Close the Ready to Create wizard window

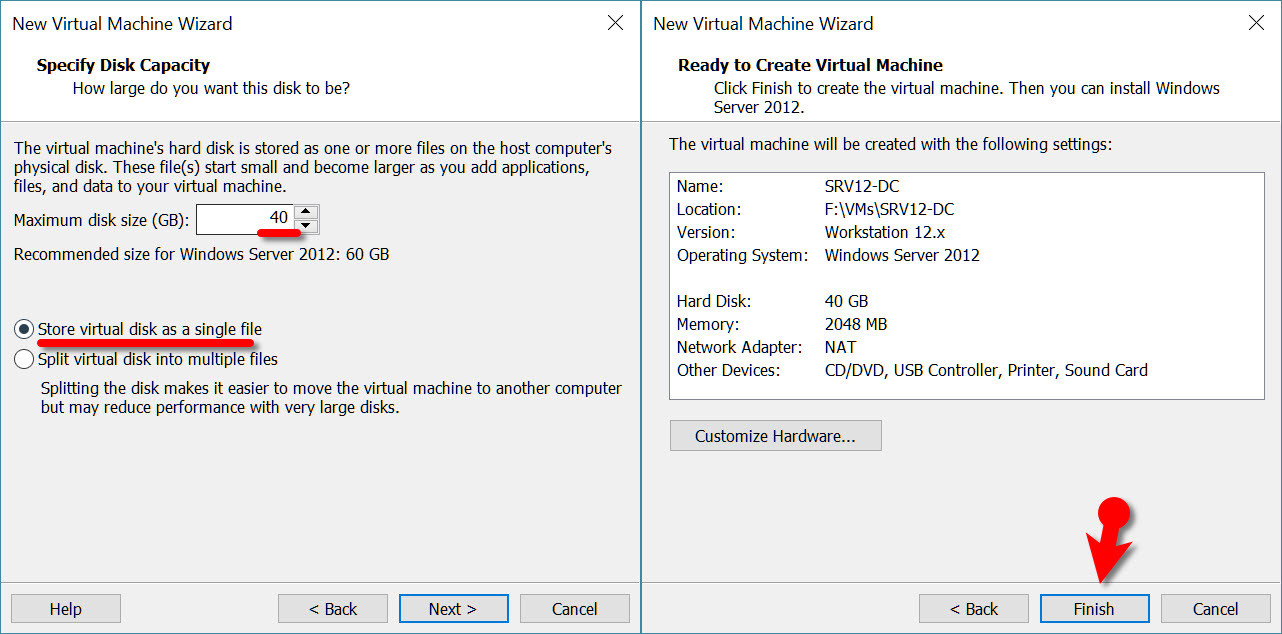pos(1257,23)
